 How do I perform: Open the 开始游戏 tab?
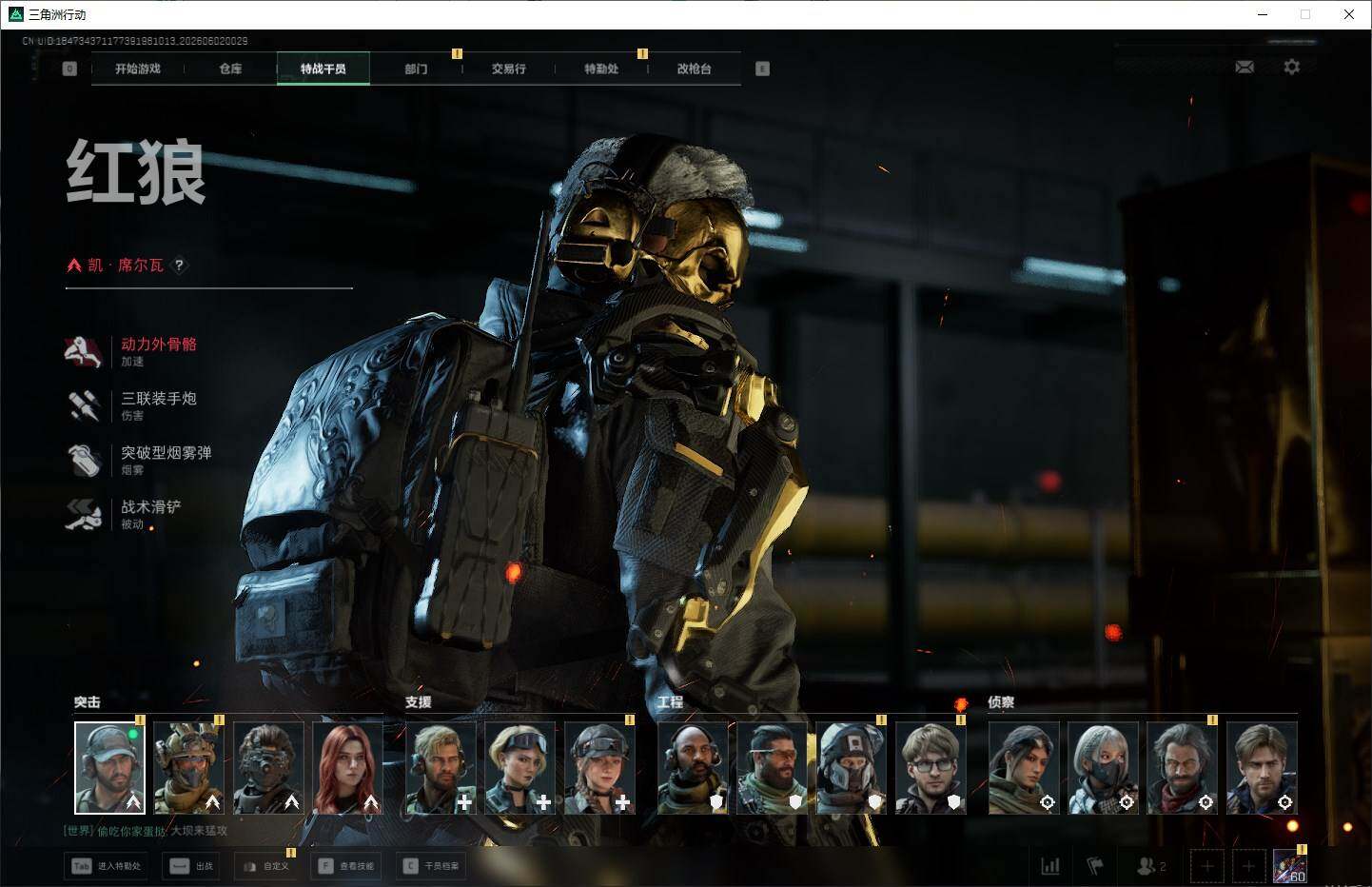[138, 69]
